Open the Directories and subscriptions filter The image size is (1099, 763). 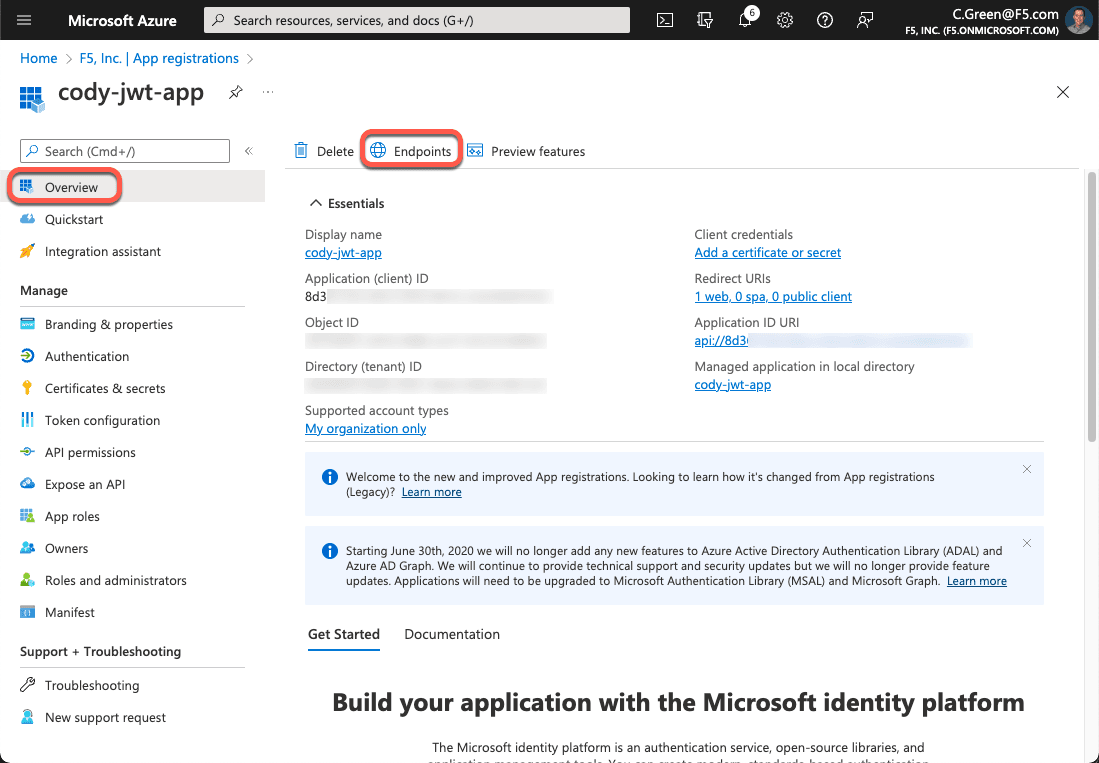click(705, 19)
